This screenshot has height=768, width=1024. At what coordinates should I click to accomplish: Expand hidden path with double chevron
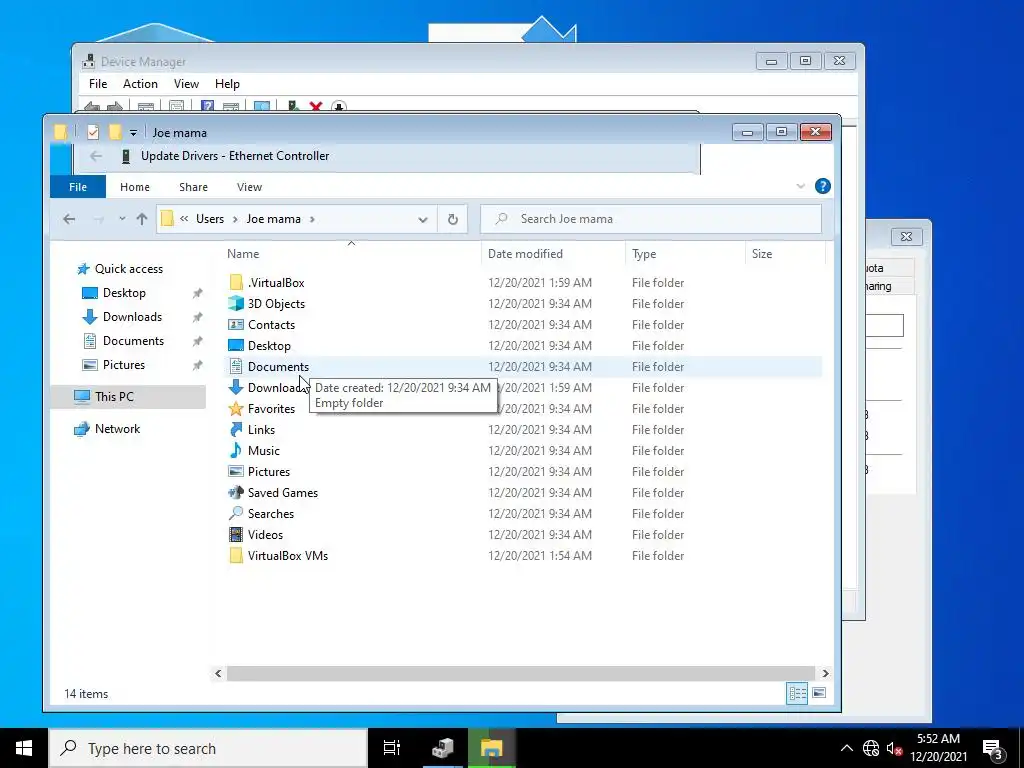click(185, 219)
